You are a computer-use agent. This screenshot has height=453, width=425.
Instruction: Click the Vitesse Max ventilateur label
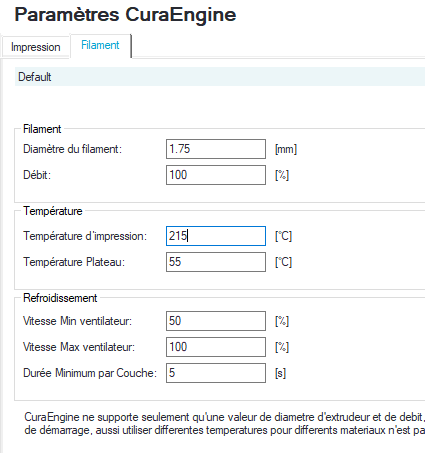tap(79, 347)
